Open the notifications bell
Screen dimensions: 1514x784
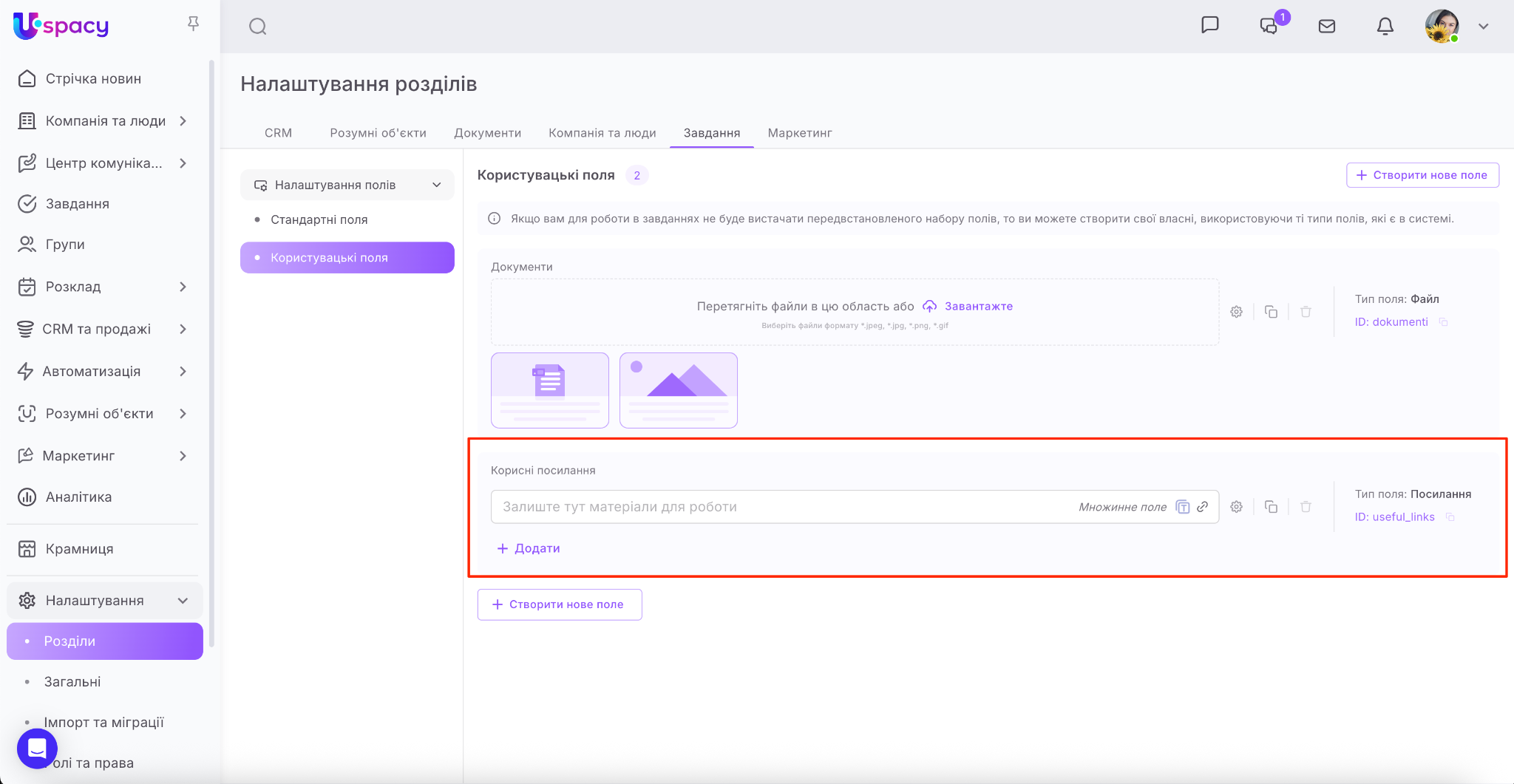(x=1385, y=27)
